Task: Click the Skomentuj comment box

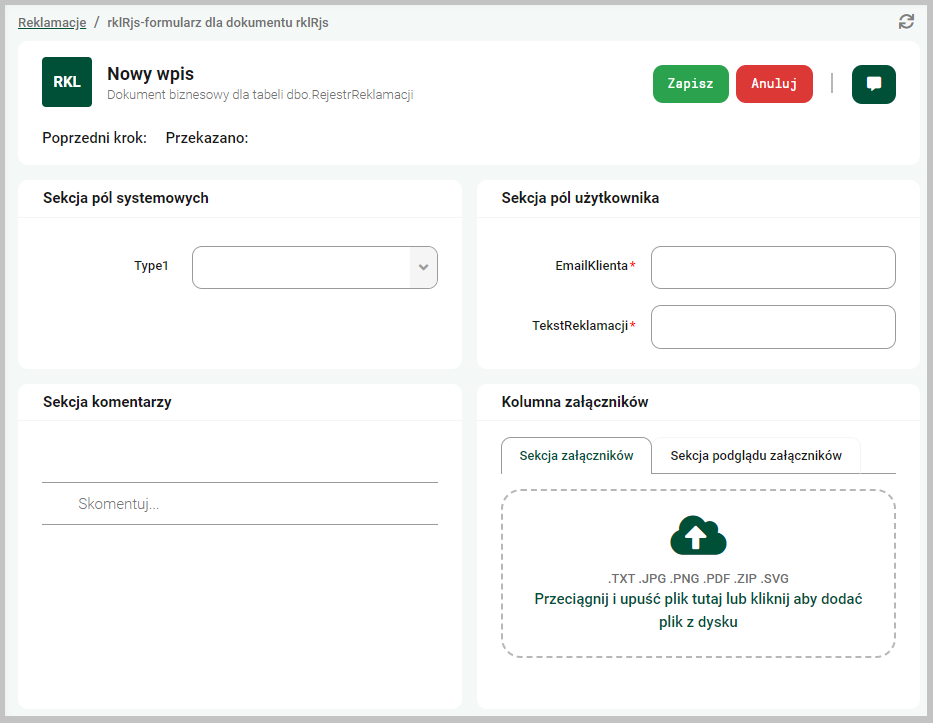Action: point(240,504)
